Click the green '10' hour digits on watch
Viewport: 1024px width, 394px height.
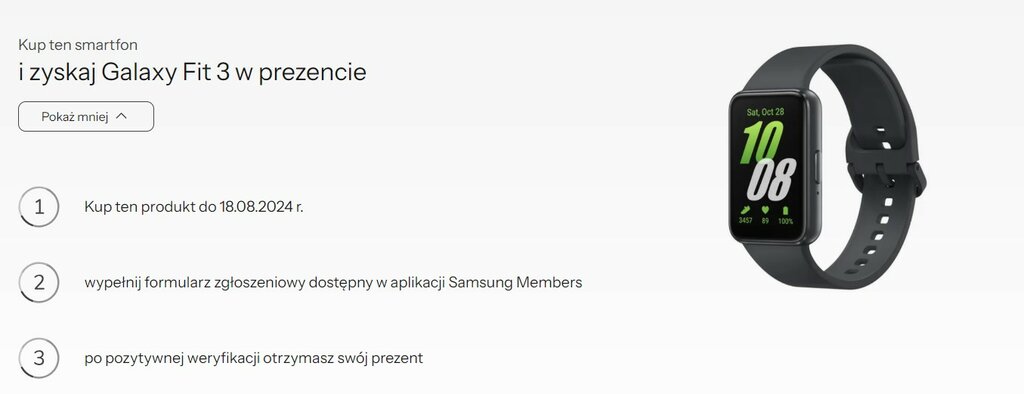762,142
